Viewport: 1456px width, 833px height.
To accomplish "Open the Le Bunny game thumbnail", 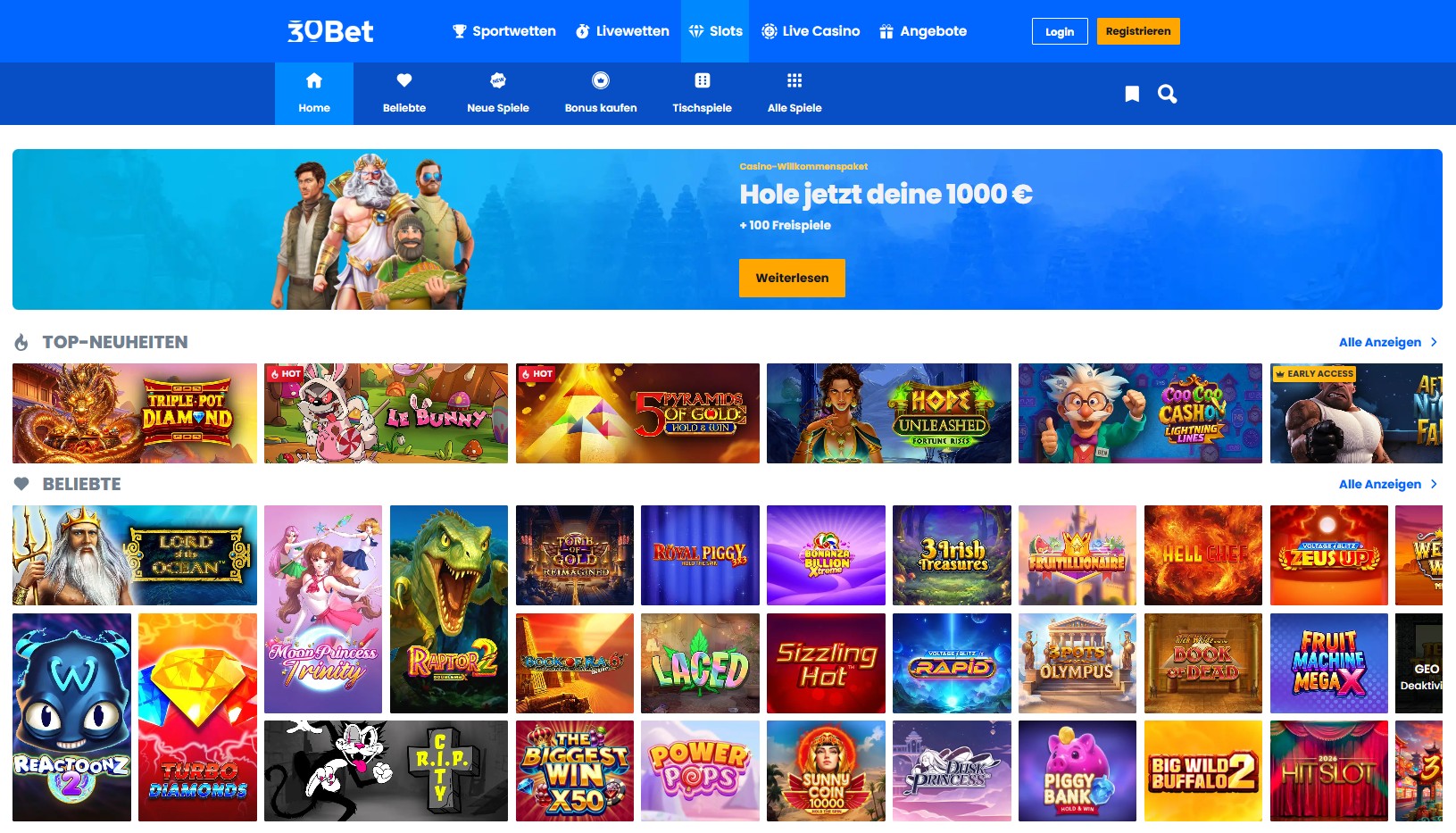I will click(386, 413).
